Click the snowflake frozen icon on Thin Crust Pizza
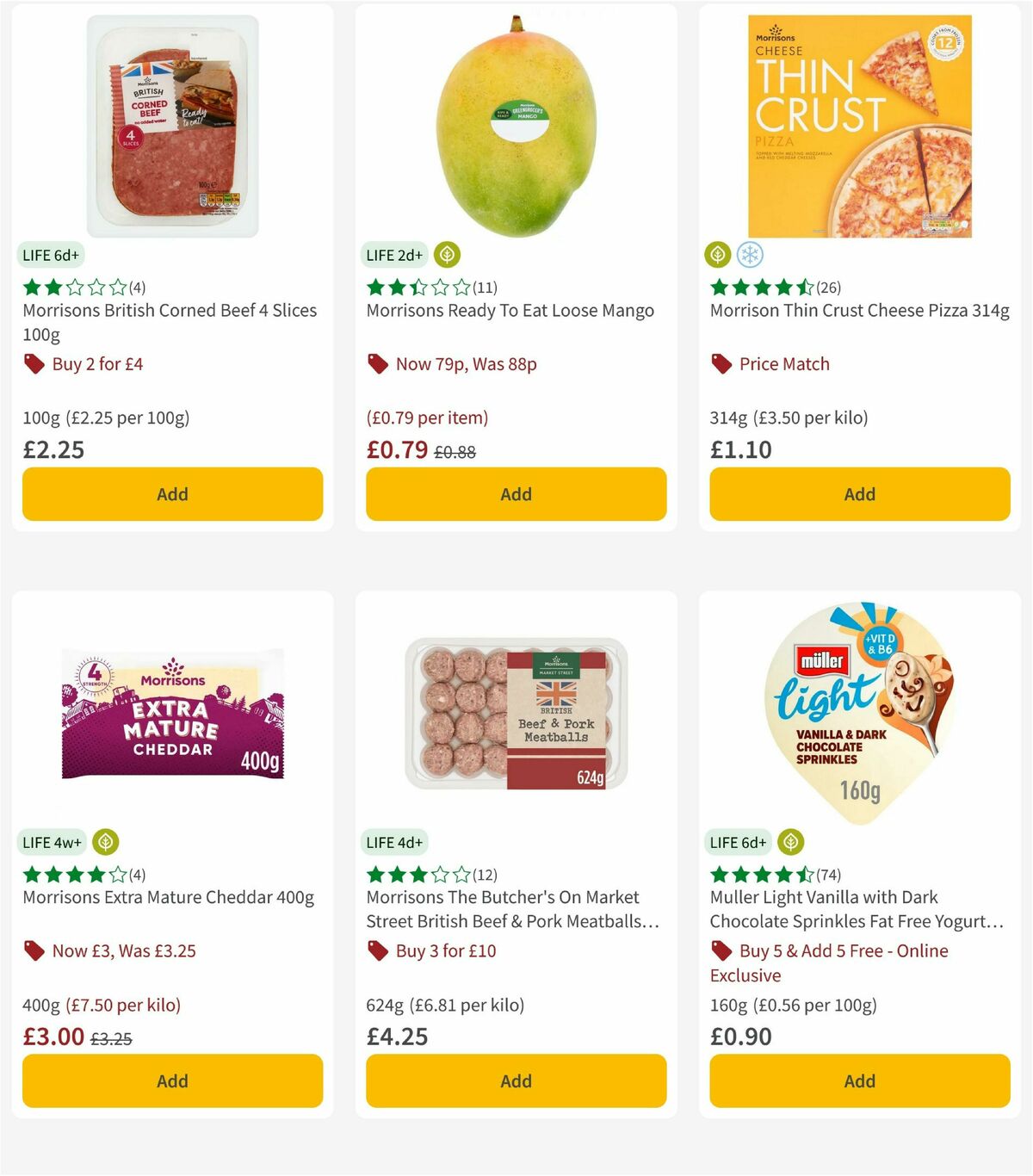The image size is (1033, 1176). tap(750, 255)
